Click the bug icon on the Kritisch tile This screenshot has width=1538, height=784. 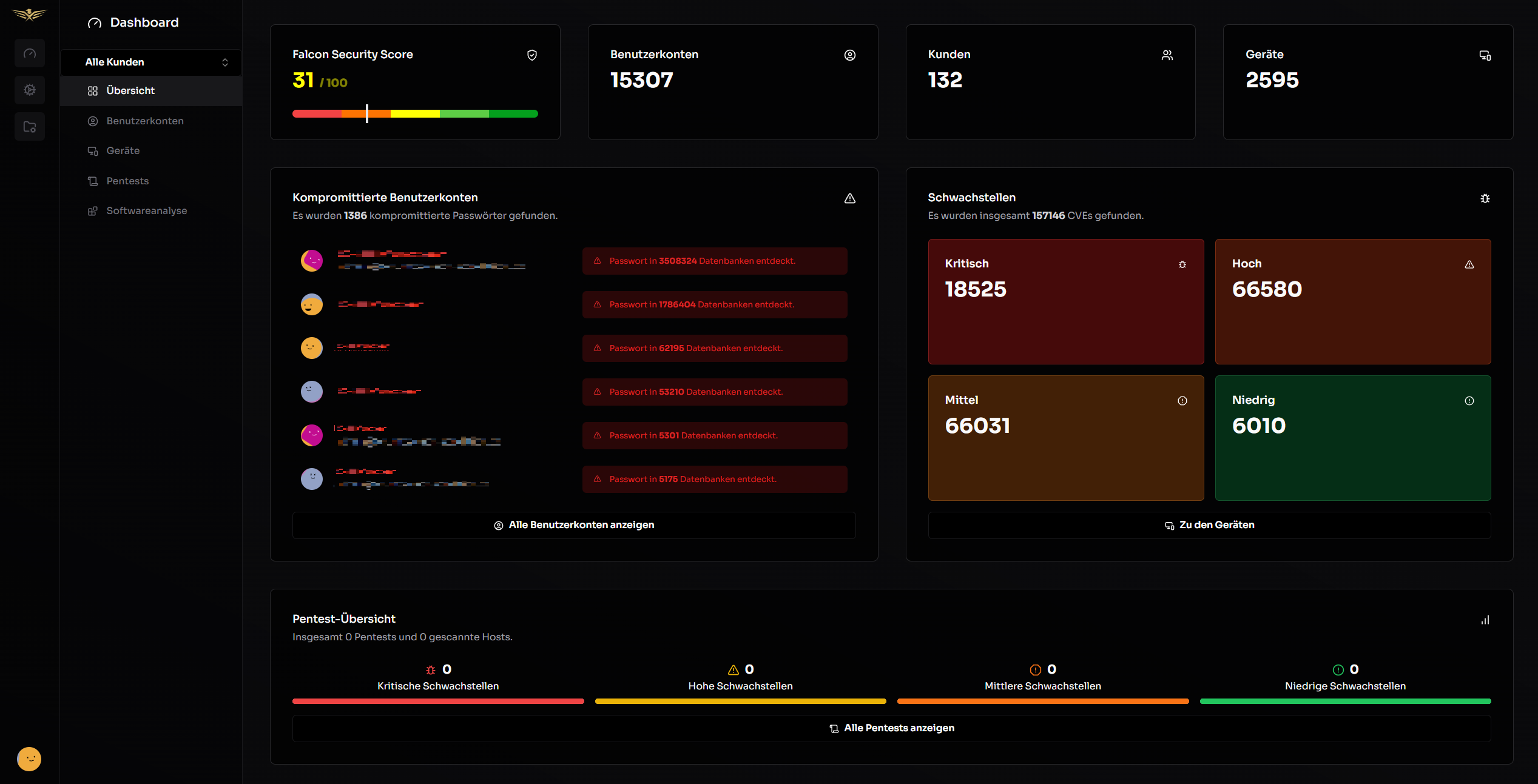(1182, 264)
